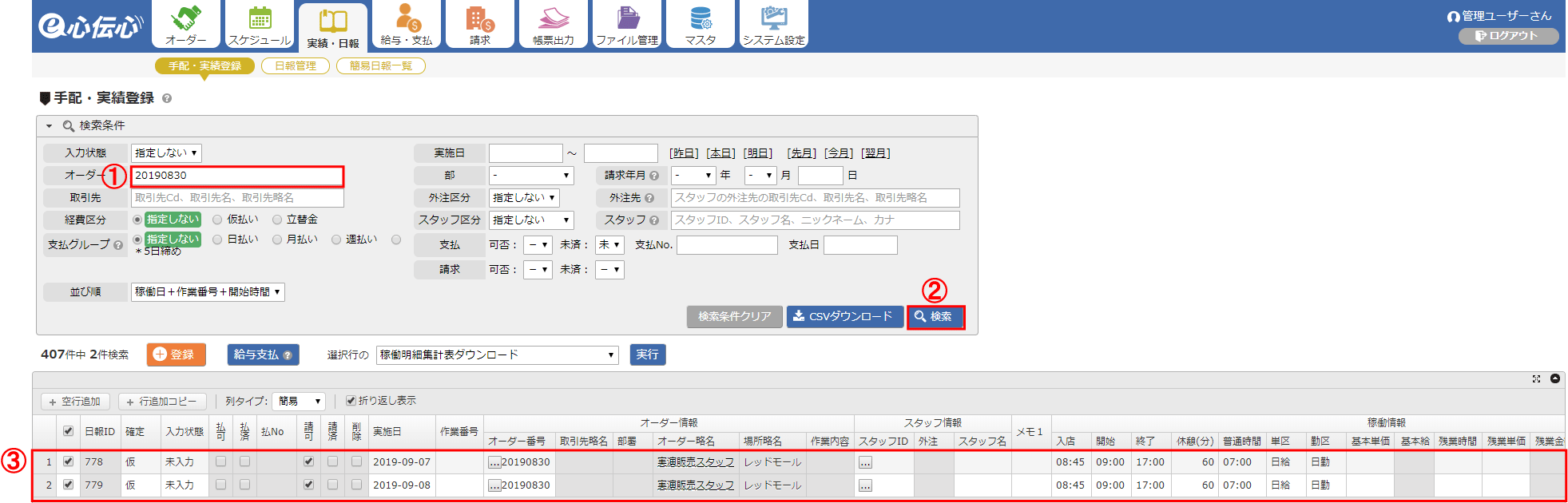Click the ログアウト button
This screenshot has height=503, width=1568.
[x=1508, y=36]
